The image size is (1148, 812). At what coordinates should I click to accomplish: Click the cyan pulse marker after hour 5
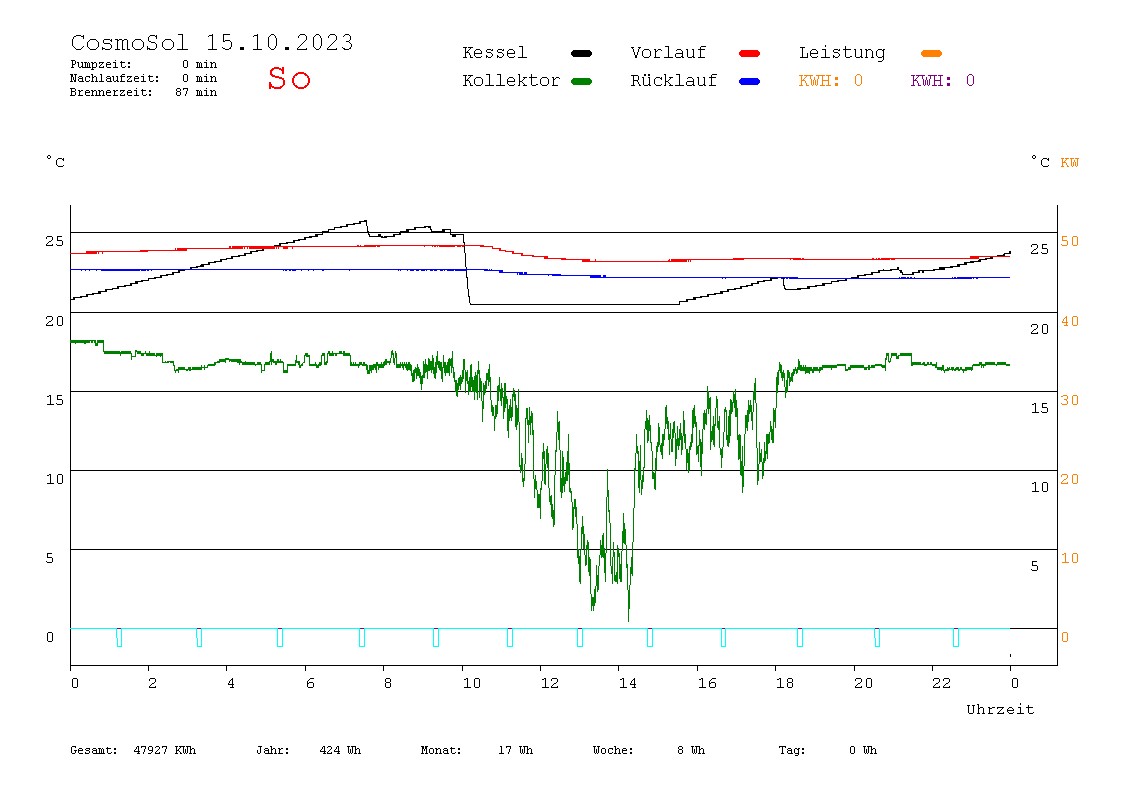(x=280, y=637)
